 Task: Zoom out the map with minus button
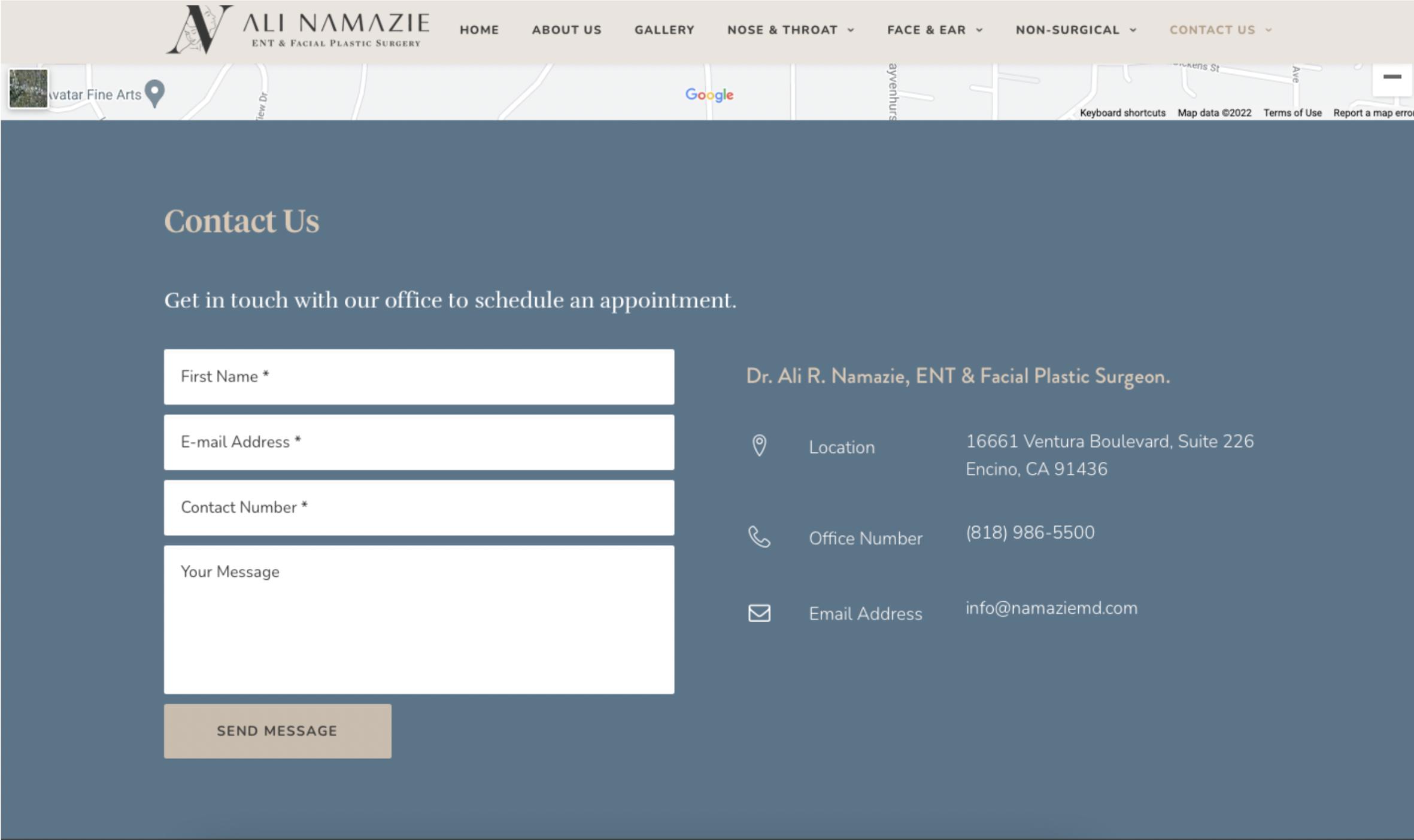1392,77
